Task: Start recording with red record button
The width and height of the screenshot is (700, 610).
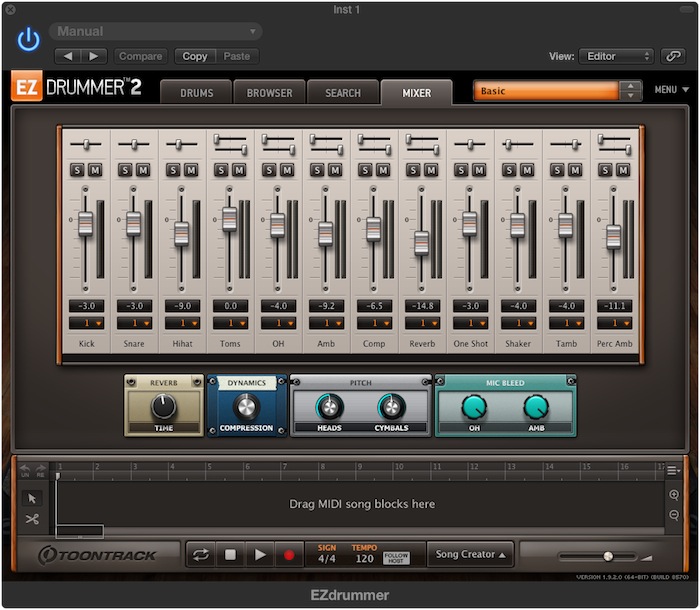Action: coord(289,555)
